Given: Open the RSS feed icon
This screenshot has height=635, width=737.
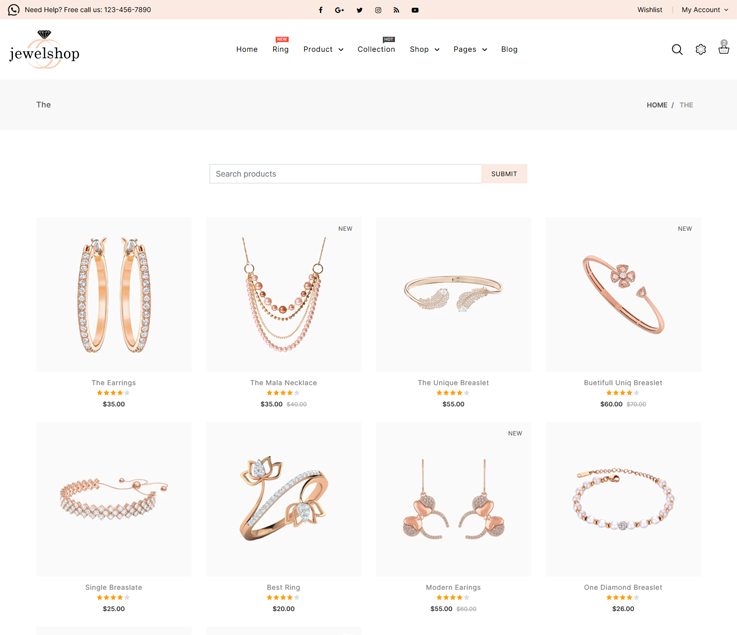Looking at the screenshot, I should (396, 10).
